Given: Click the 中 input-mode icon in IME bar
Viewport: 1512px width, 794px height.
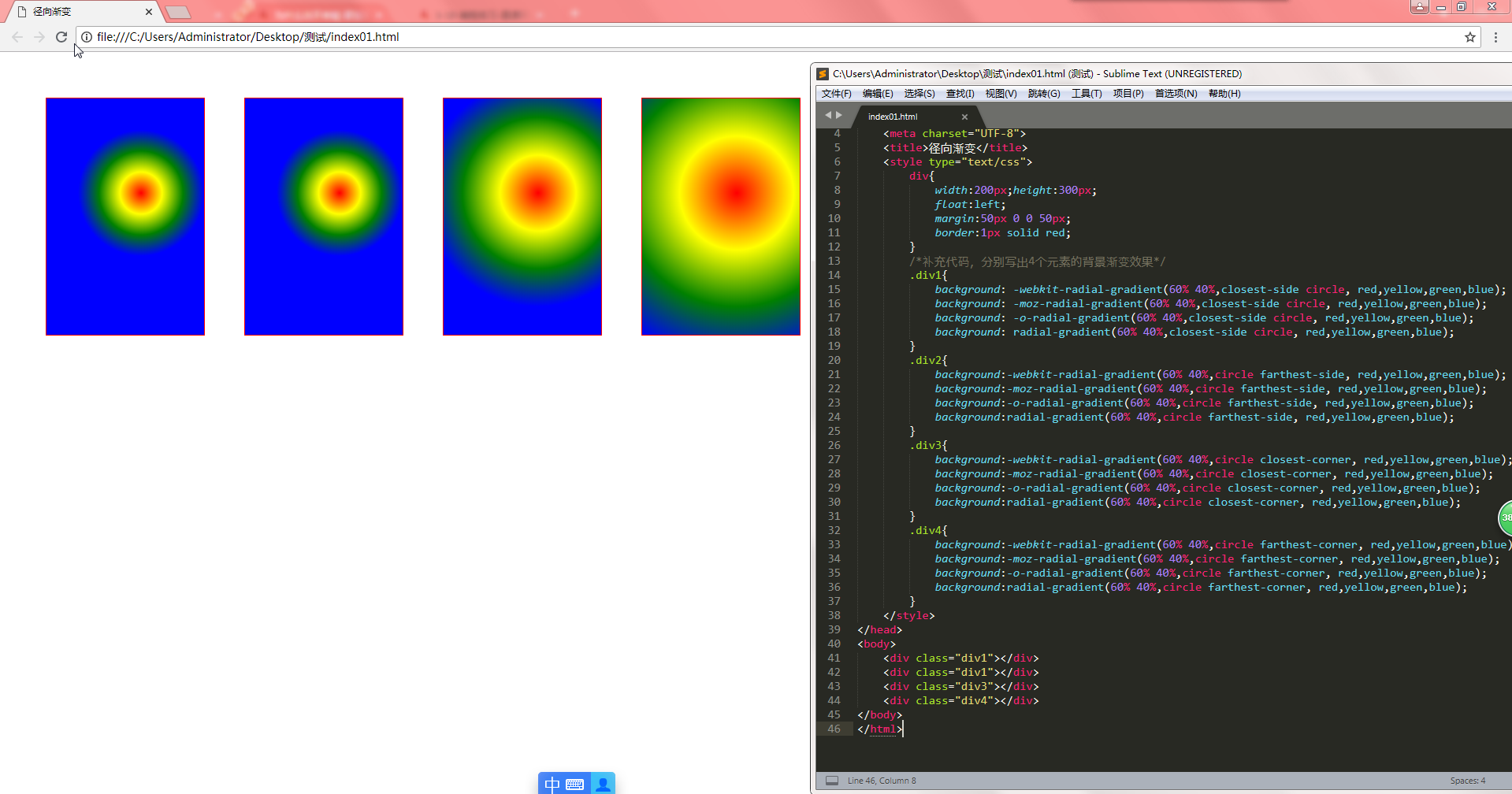Looking at the screenshot, I should [x=552, y=784].
